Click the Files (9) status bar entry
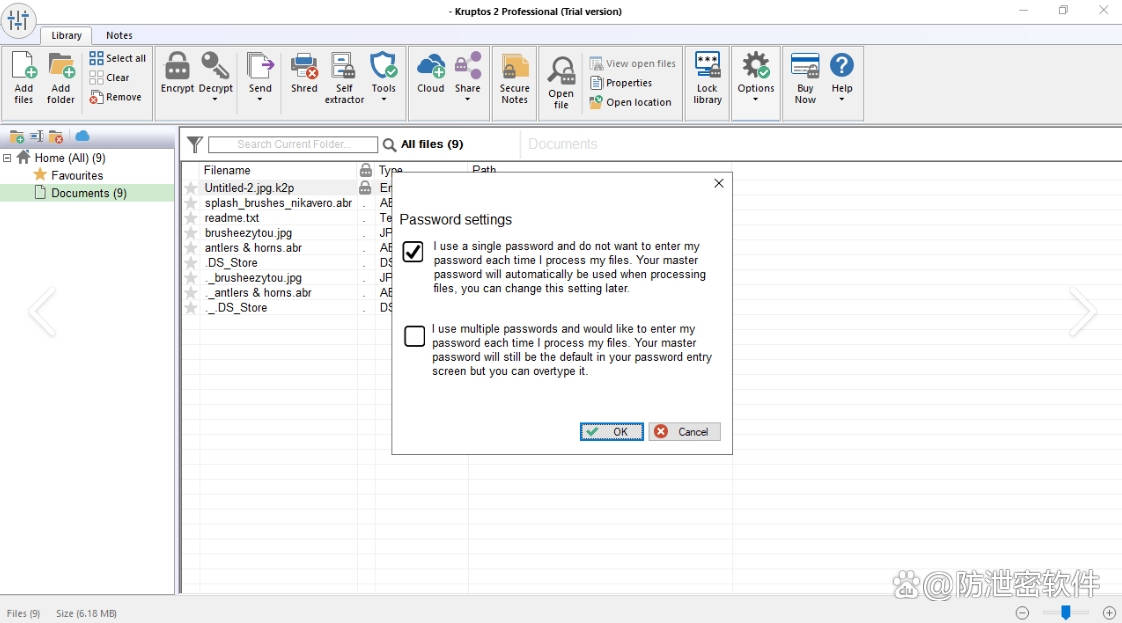The width and height of the screenshot is (1122, 623). 24,614
